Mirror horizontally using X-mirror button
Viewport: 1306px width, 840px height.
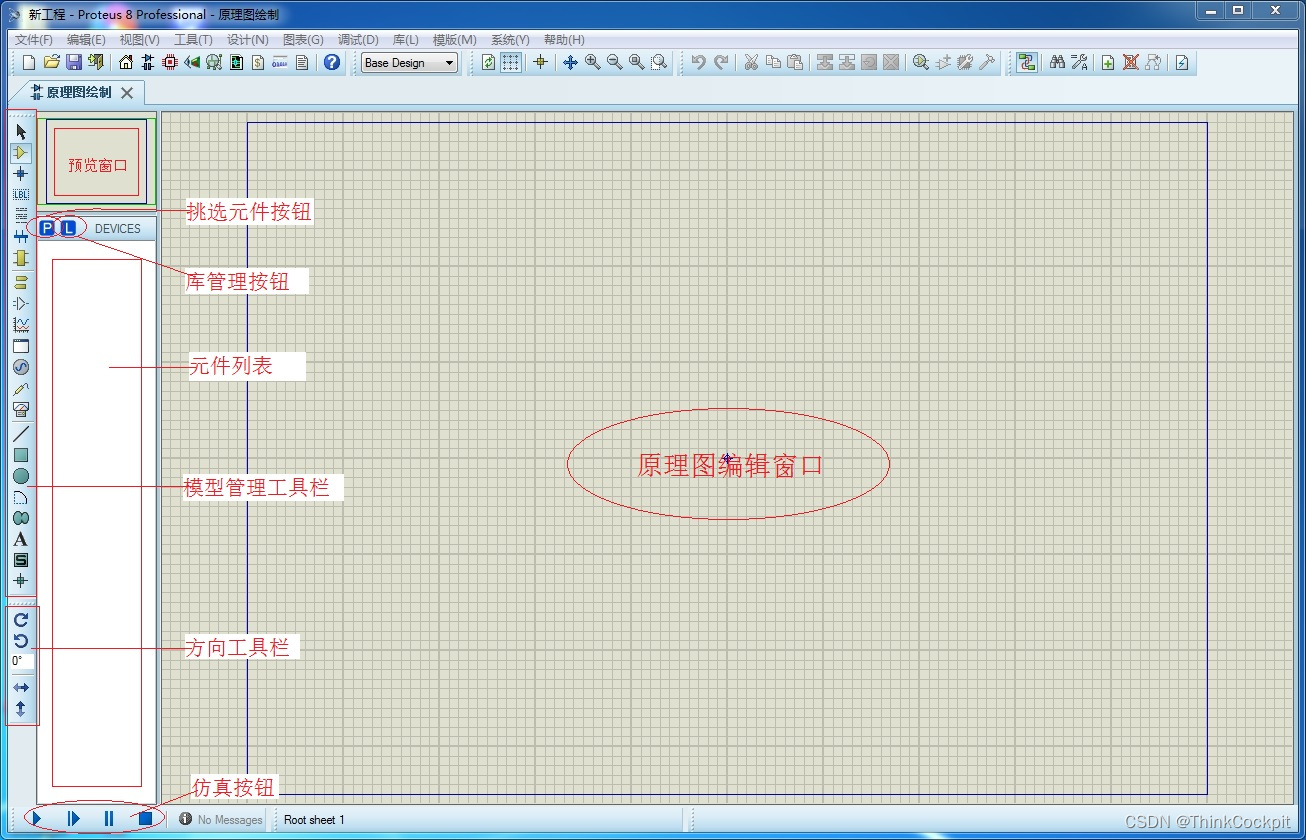(x=21, y=688)
